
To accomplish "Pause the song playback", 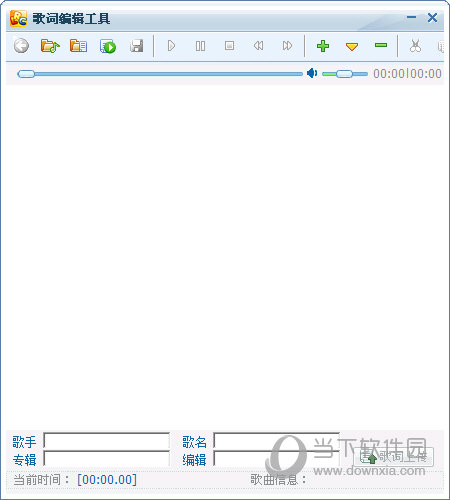I will coord(200,46).
